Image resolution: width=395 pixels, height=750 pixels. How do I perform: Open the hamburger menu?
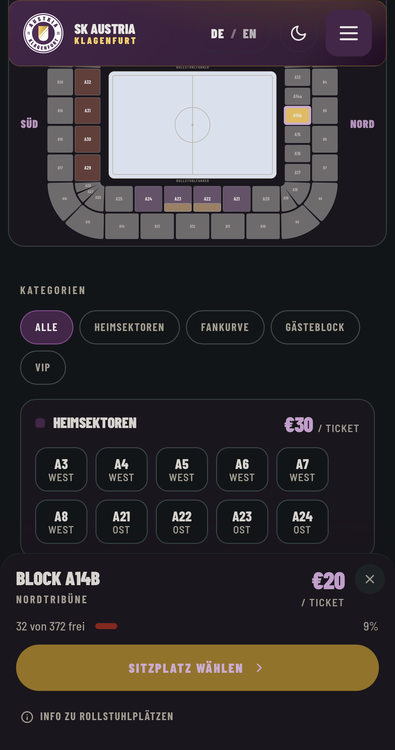(x=349, y=33)
